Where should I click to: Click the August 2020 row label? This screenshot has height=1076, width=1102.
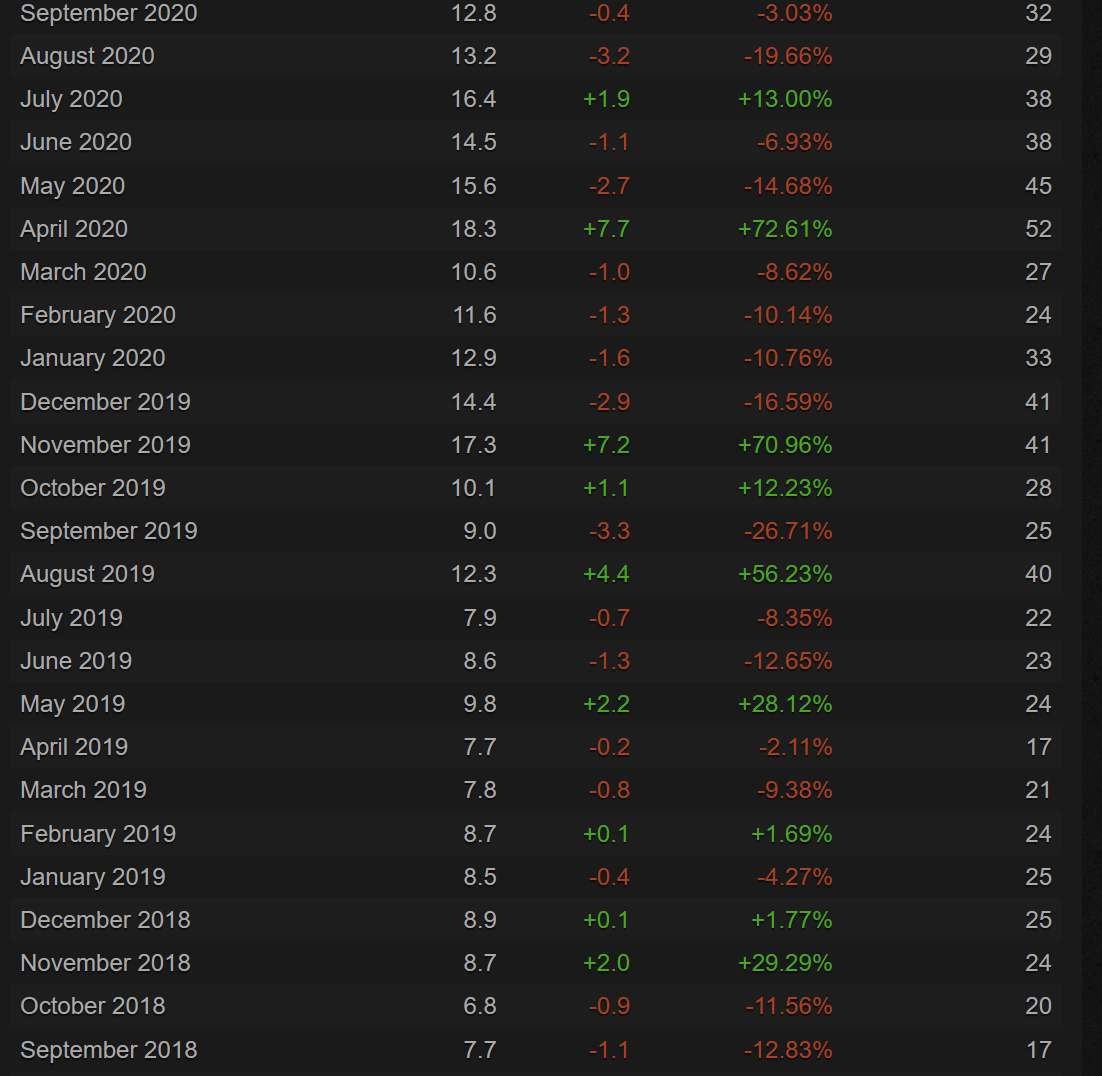click(87, 56)
